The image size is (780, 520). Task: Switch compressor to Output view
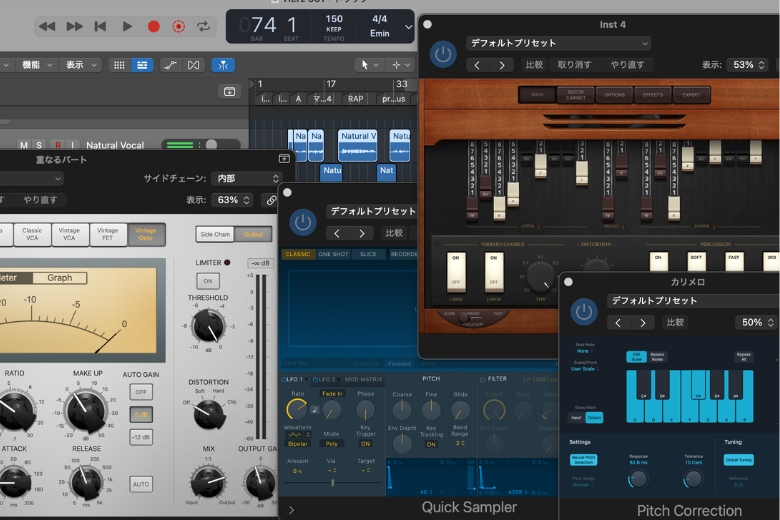click(253, 234)
